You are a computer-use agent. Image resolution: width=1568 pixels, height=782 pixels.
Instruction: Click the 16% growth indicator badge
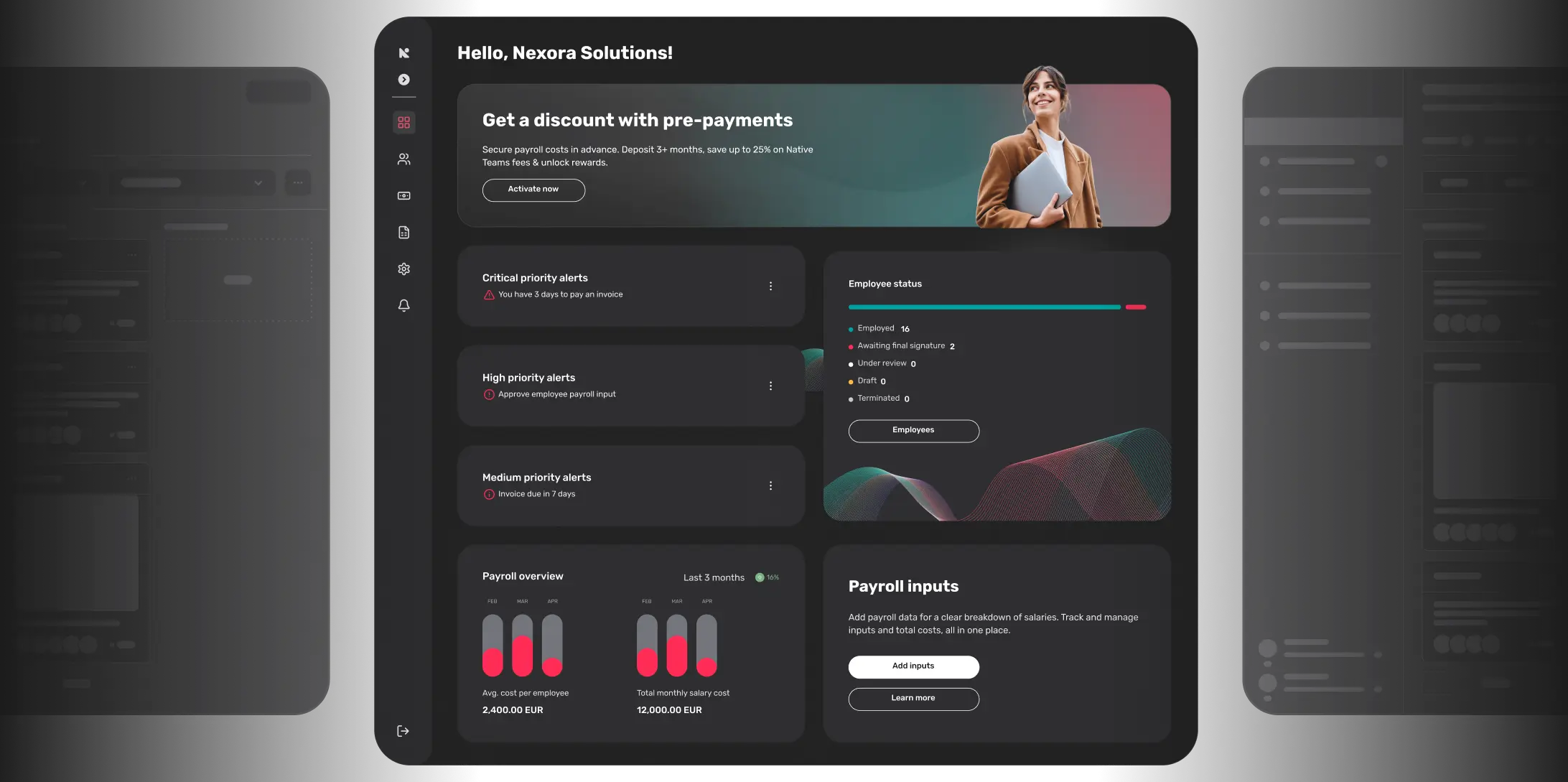767,578
